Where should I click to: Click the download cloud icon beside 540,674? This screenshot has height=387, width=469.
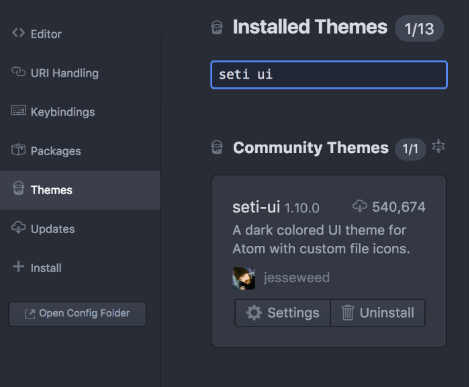pos(360,206)
